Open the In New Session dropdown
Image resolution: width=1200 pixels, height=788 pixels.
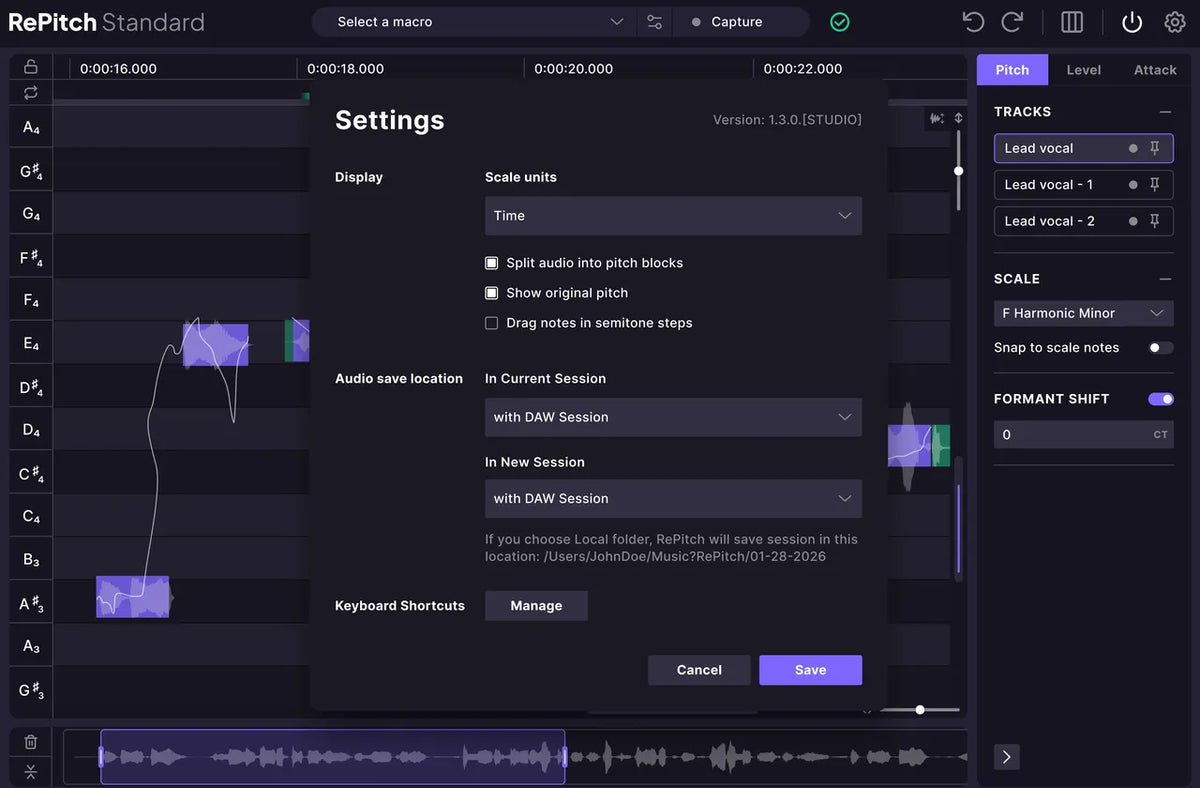(x=672, y=498)
